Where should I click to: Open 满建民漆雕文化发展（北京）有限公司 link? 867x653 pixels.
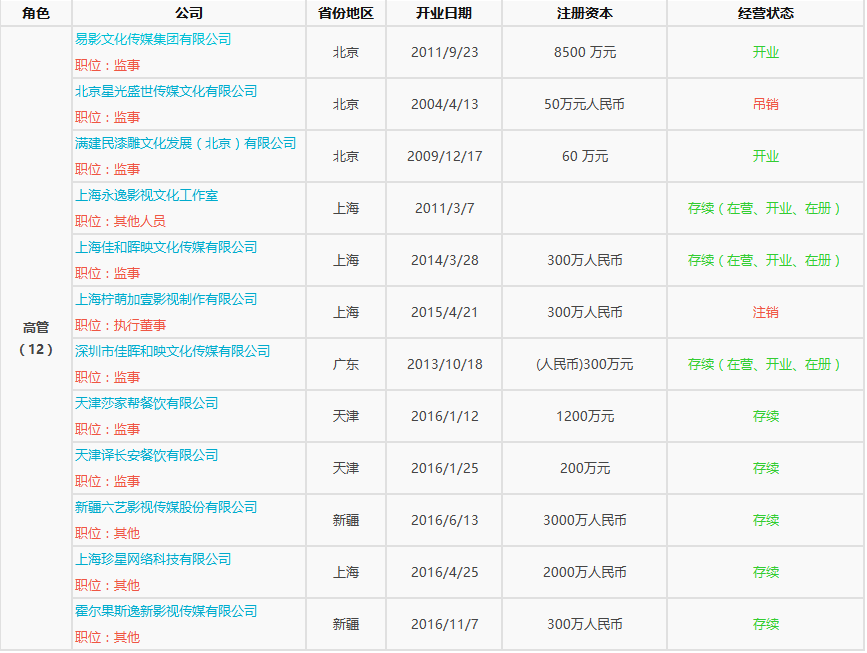(186, 143)
